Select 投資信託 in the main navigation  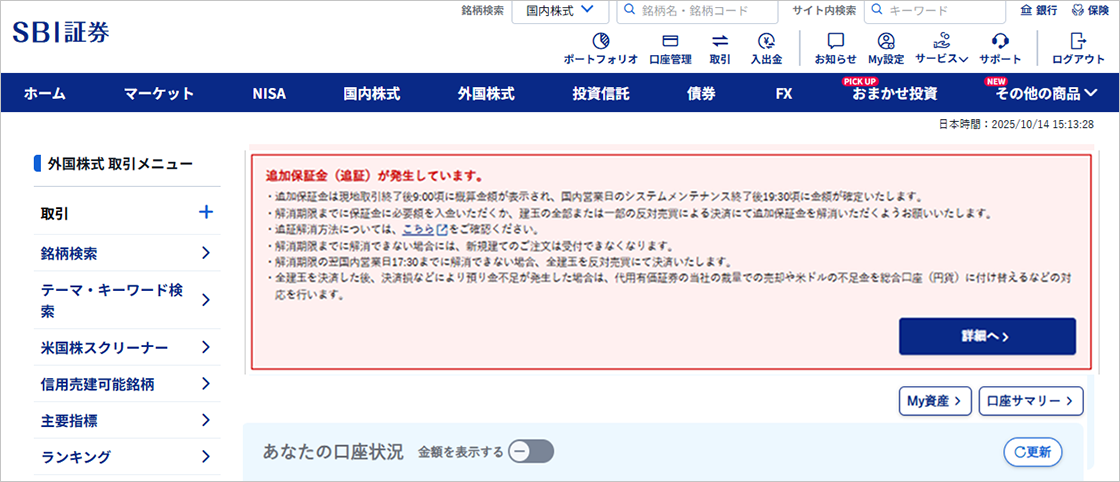(x=600, y=94)
